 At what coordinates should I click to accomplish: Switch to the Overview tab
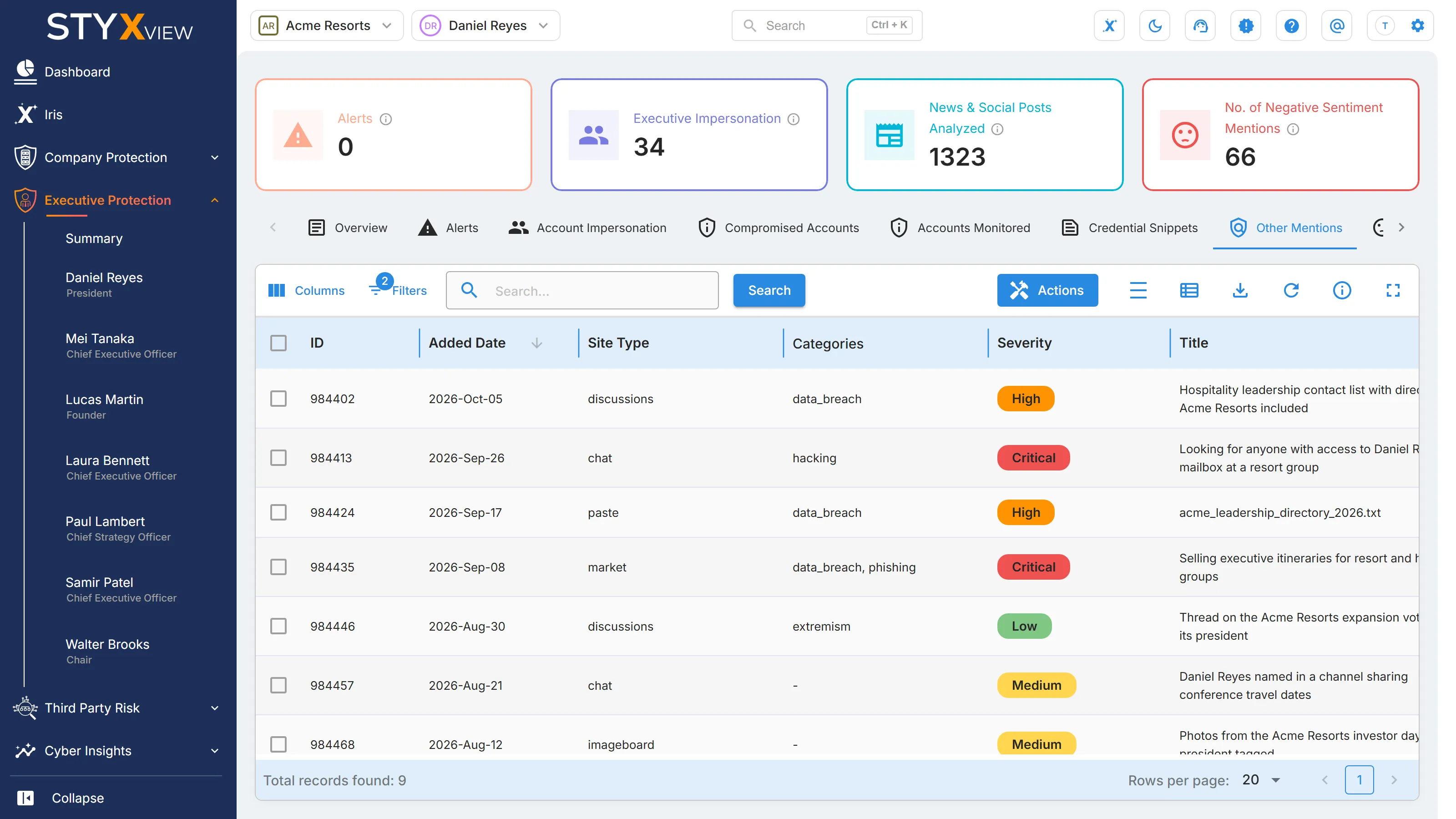348,228
